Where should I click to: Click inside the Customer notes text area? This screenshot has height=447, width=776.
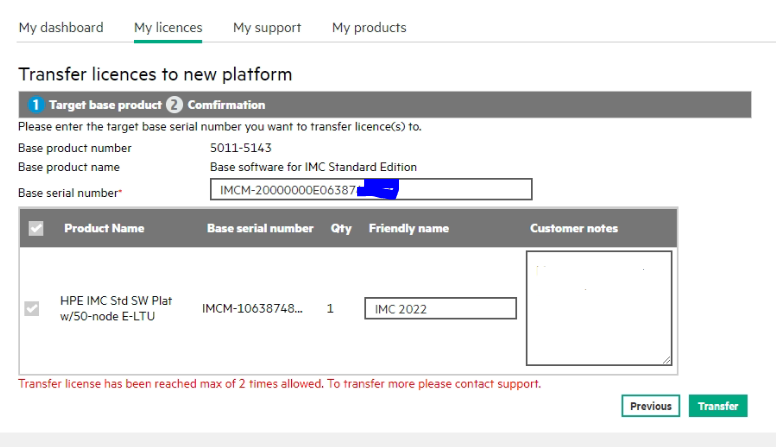(599, 308)
